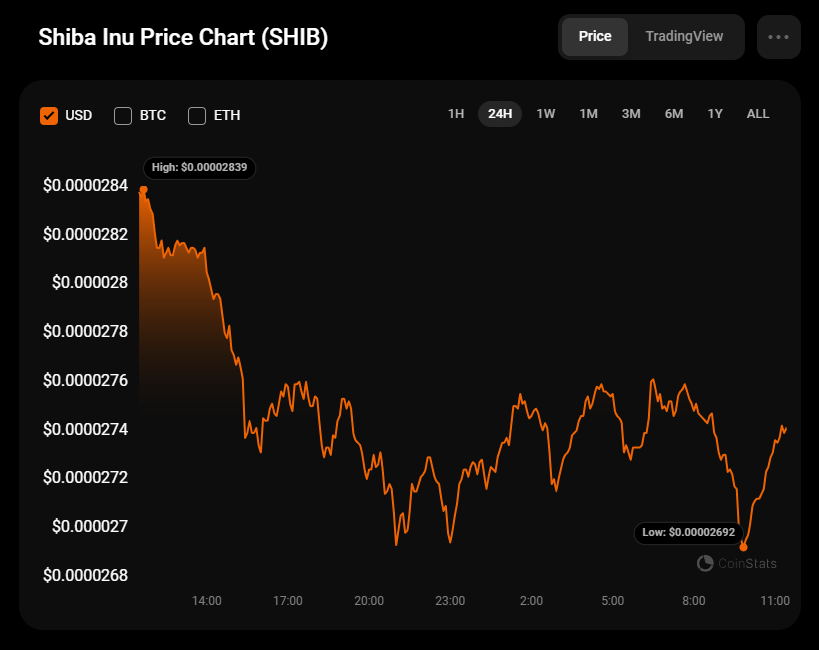
Task: Show ALL time price history
Action: tap(758, 114)
